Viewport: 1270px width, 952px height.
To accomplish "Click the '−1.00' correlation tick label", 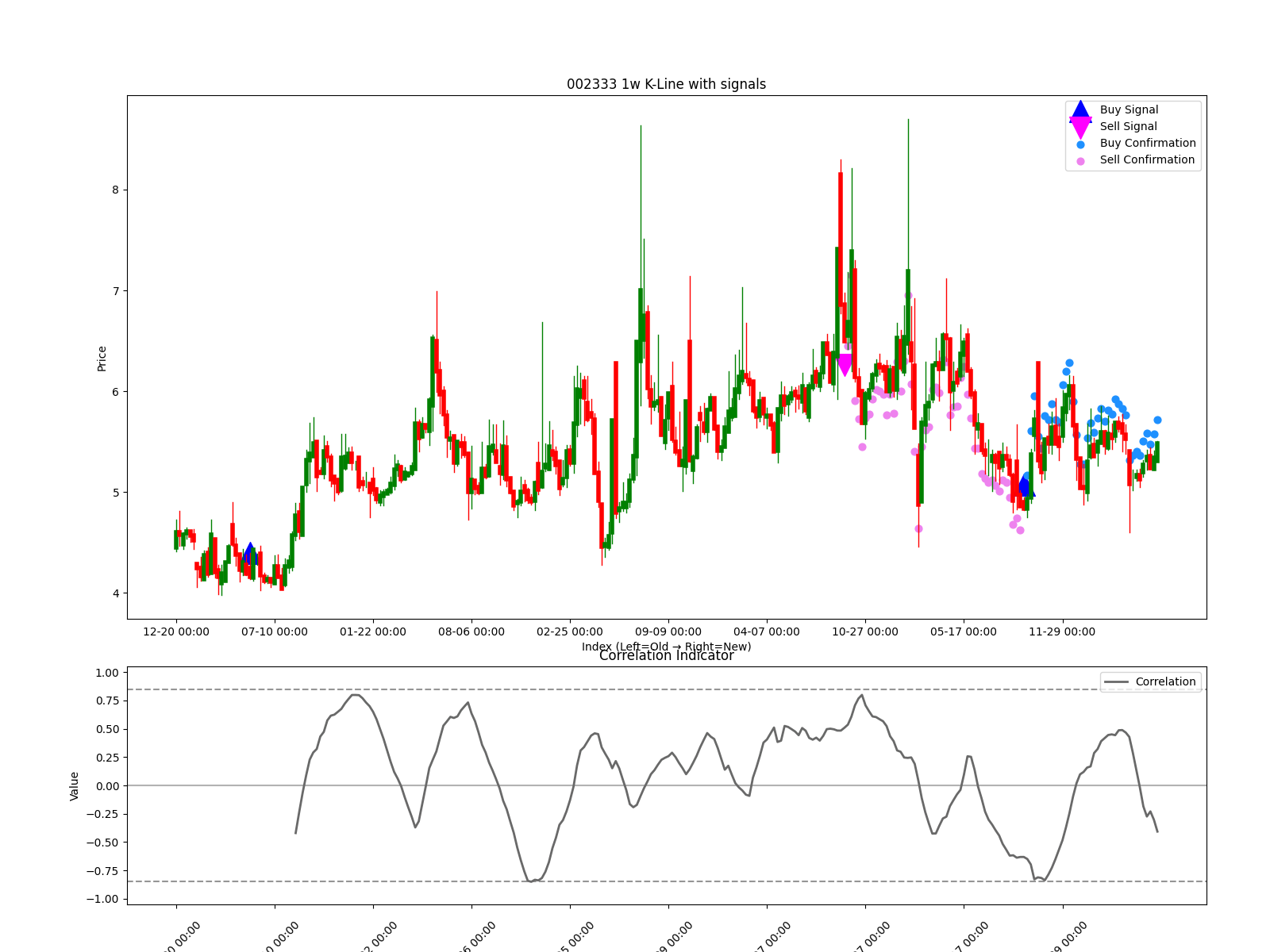I will 102,900.
